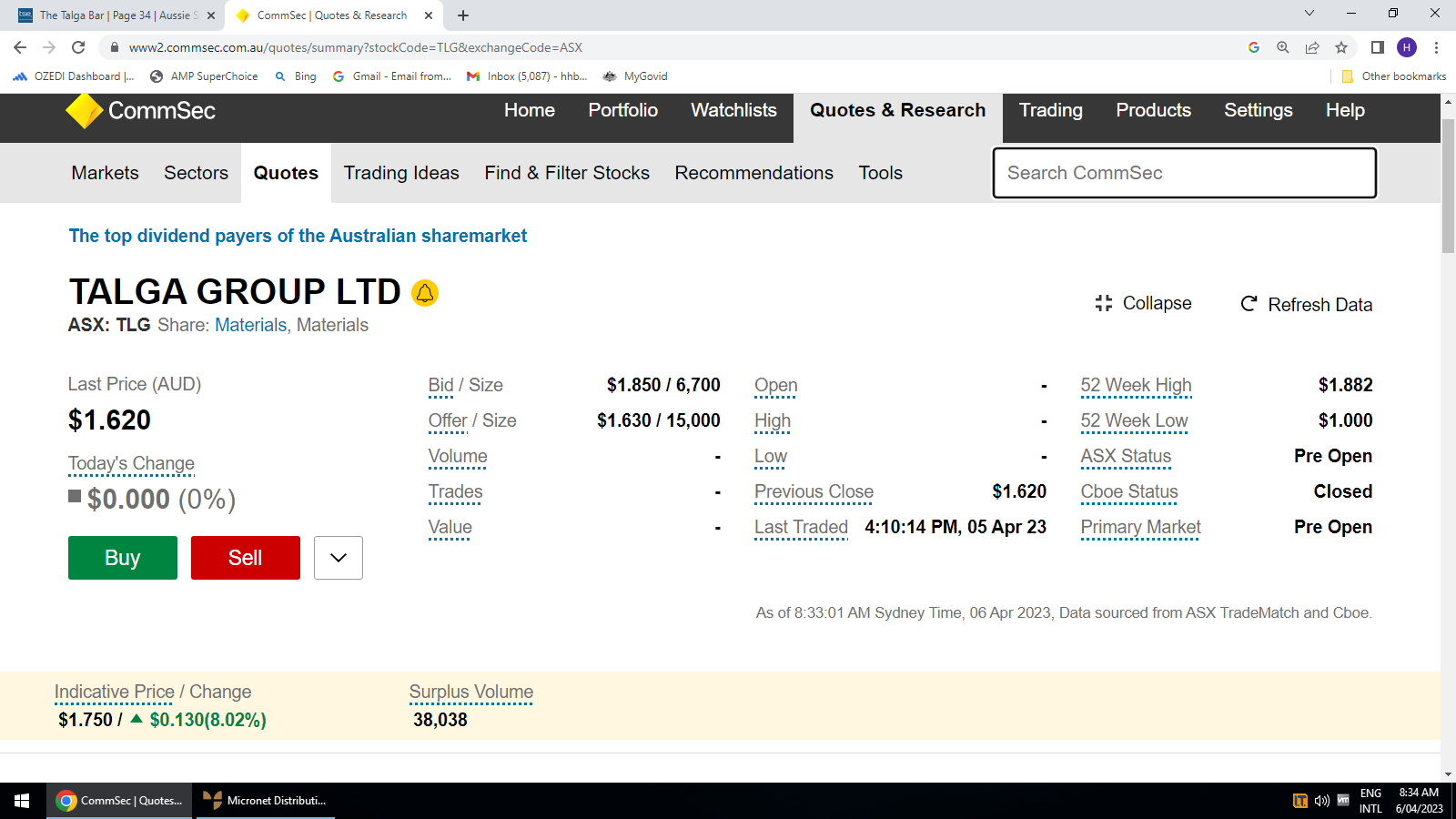Image resolution: width=1456 pixels, height=819 pixels.
Task: Open OZEDI Dashboard bookmark
Action: click(x=74, y=76)
